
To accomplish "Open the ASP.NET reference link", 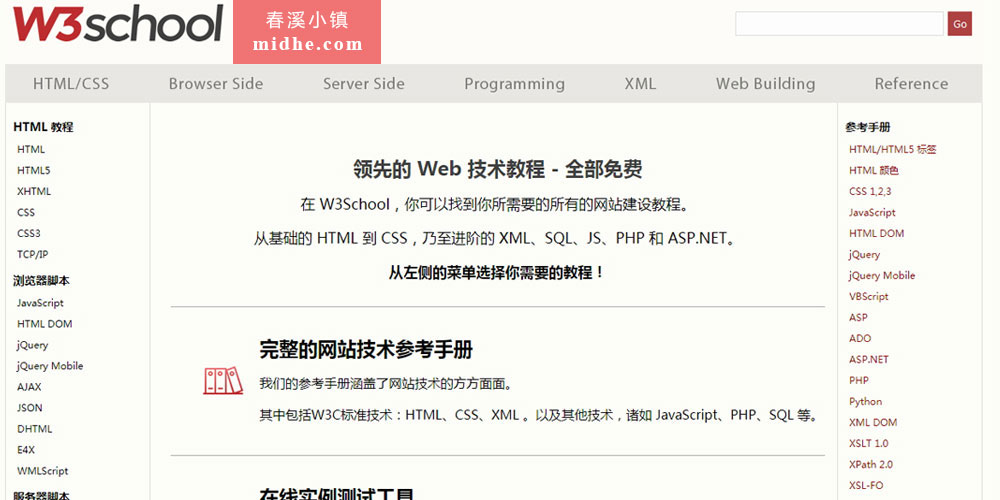I will coord(869,360).
